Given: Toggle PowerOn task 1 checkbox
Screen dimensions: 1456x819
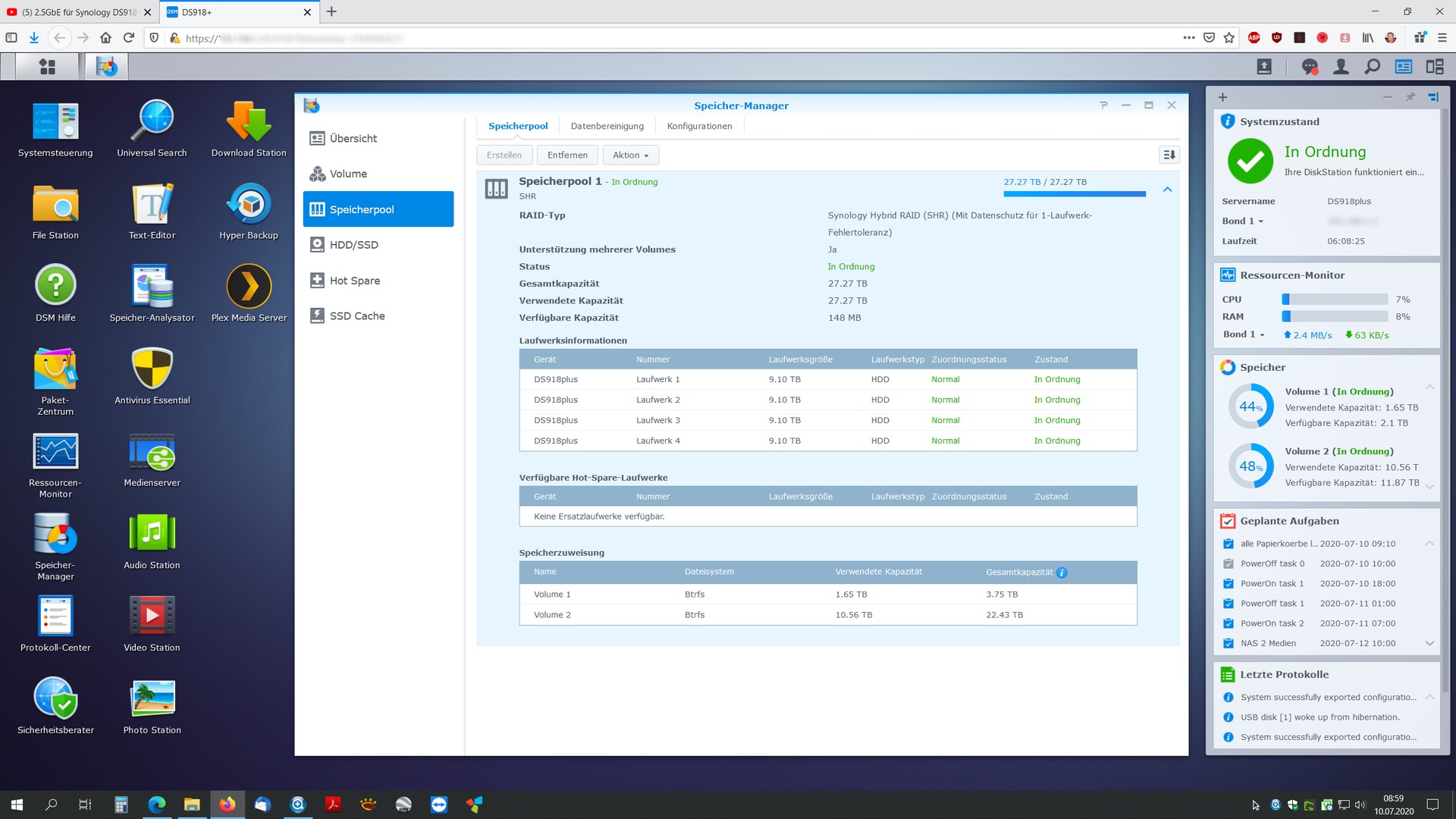Looking at the screenshot, I should [1228, 584].
